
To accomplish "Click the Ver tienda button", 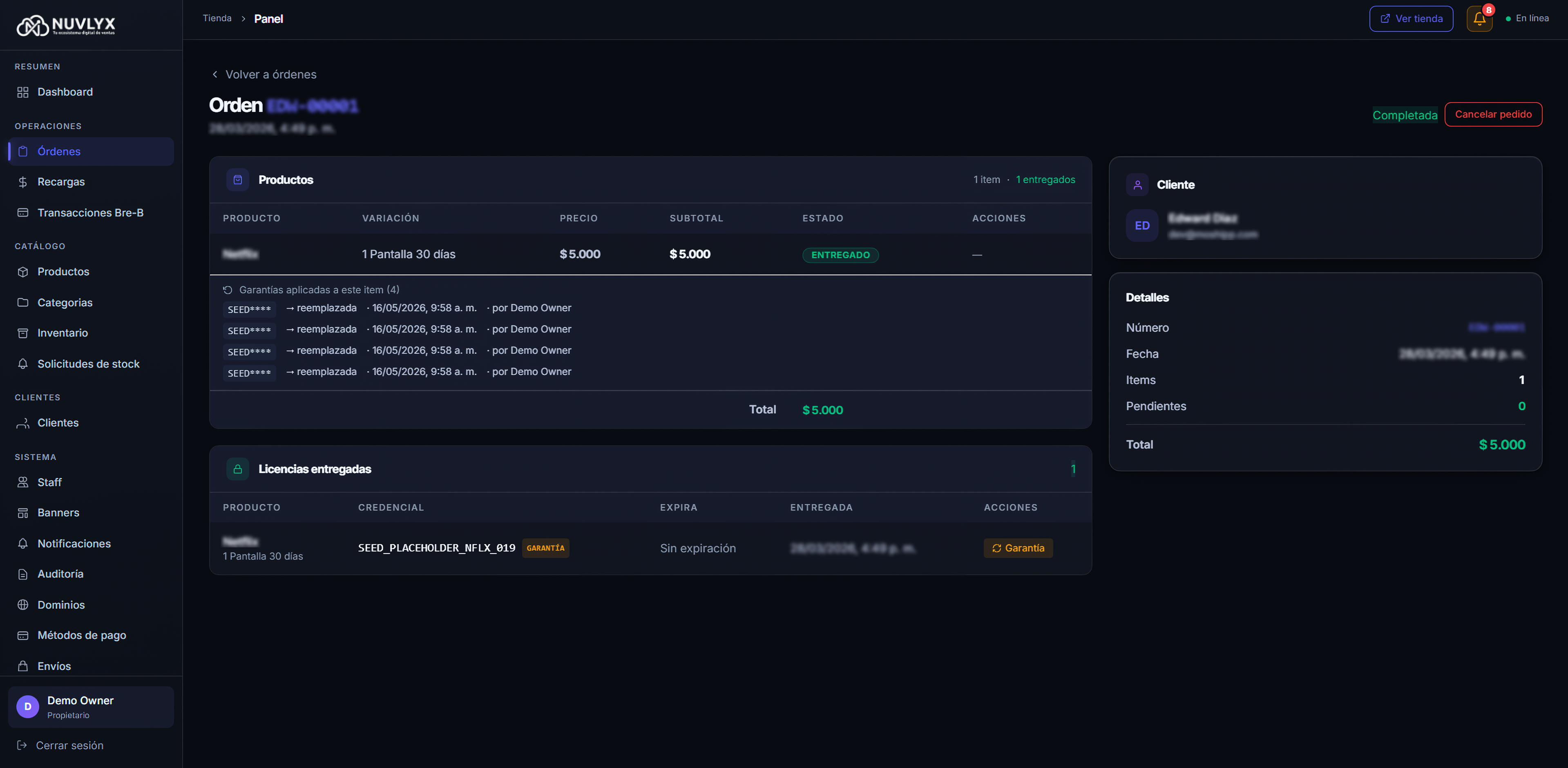I will tap(1411, 19).
